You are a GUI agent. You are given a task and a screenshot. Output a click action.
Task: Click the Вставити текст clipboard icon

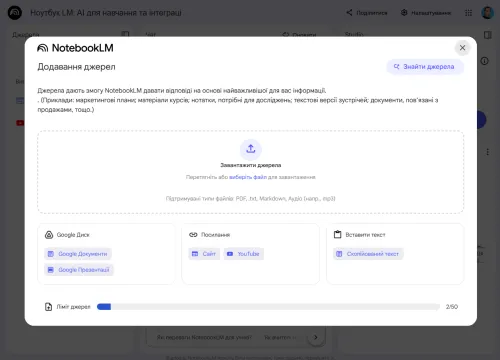click(338, 235)
